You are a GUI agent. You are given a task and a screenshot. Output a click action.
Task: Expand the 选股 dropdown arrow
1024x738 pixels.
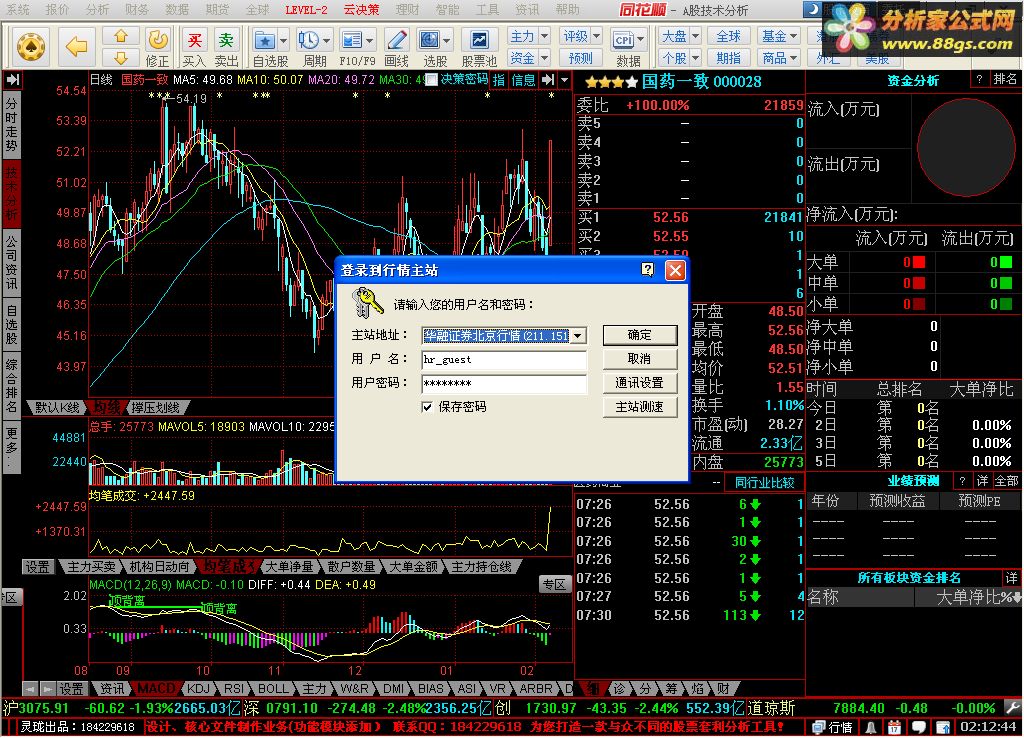click(x=447, y=40)
